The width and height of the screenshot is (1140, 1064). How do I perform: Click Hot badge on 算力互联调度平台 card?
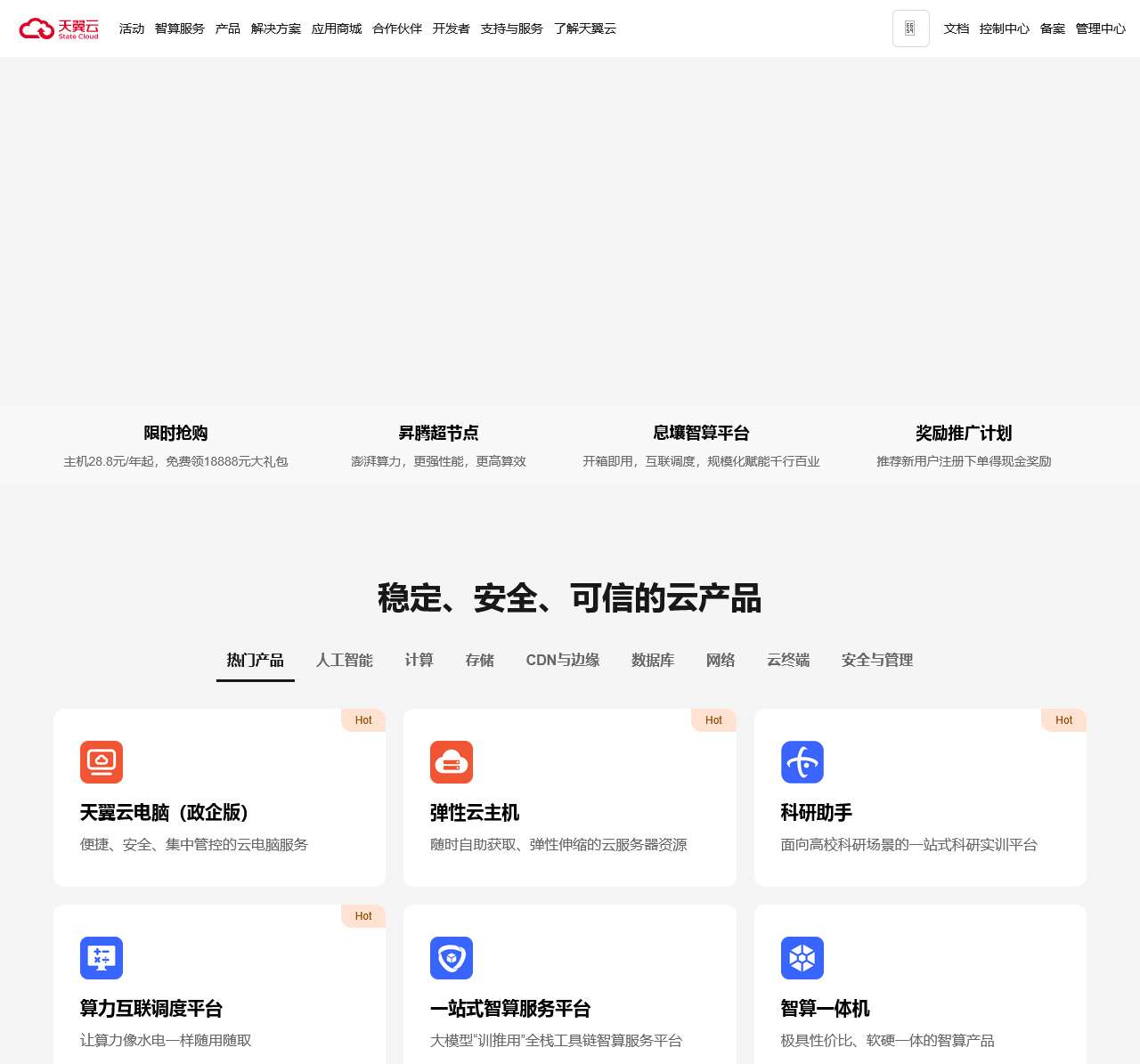coord(363,916)
